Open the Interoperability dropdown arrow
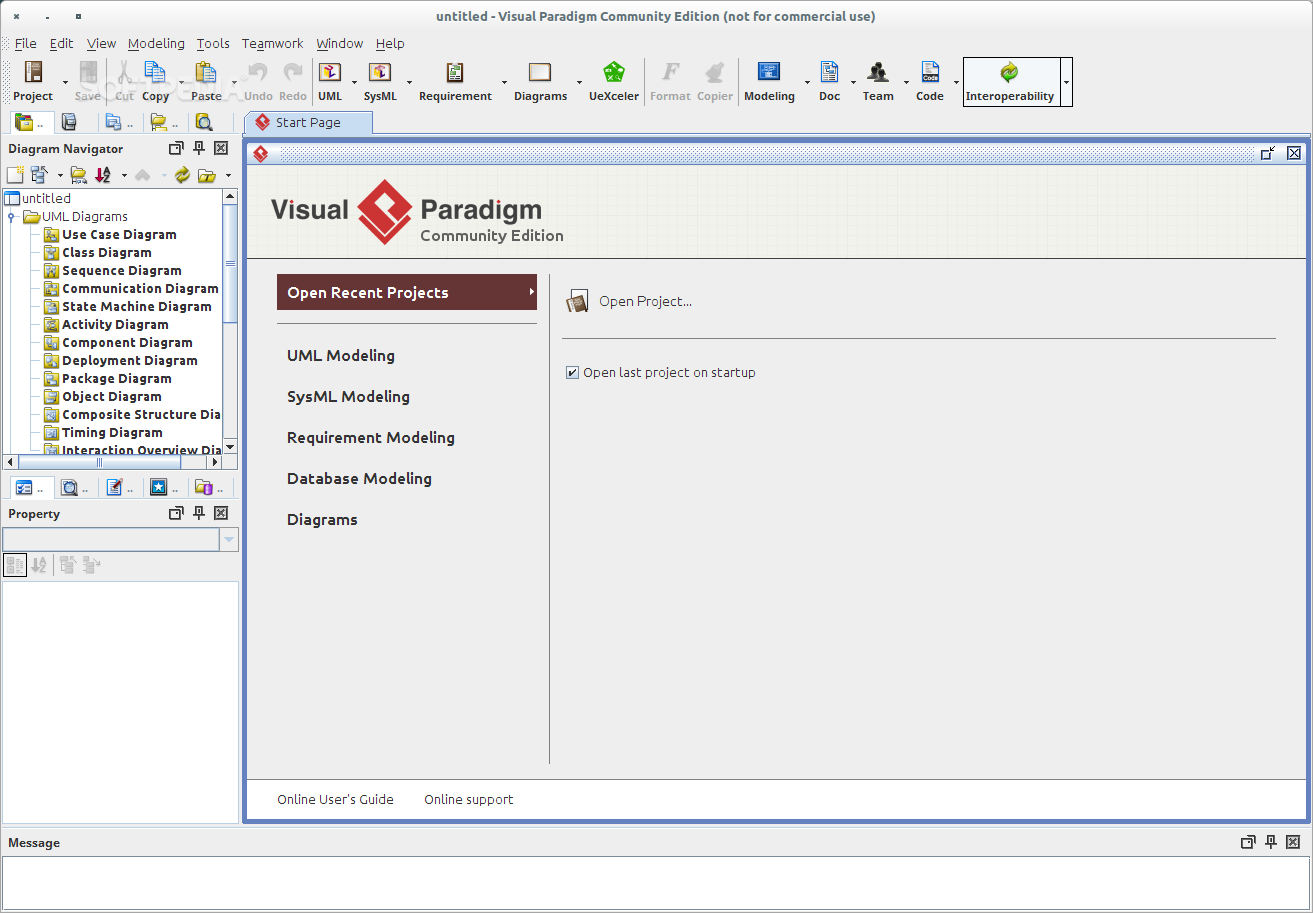Image resolution: width=1313 pixels, height=913 pixels. tap(1066, 83)
